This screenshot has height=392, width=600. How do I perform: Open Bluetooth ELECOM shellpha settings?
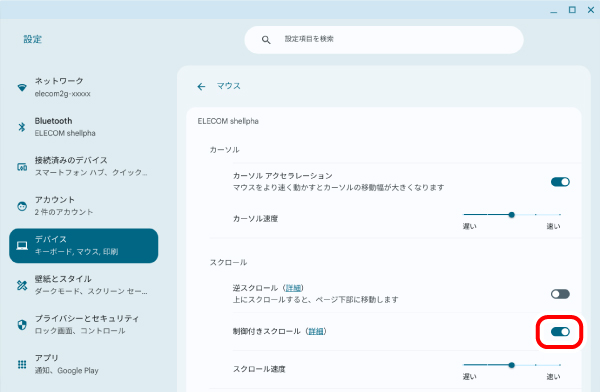click(x=83, y=127)
